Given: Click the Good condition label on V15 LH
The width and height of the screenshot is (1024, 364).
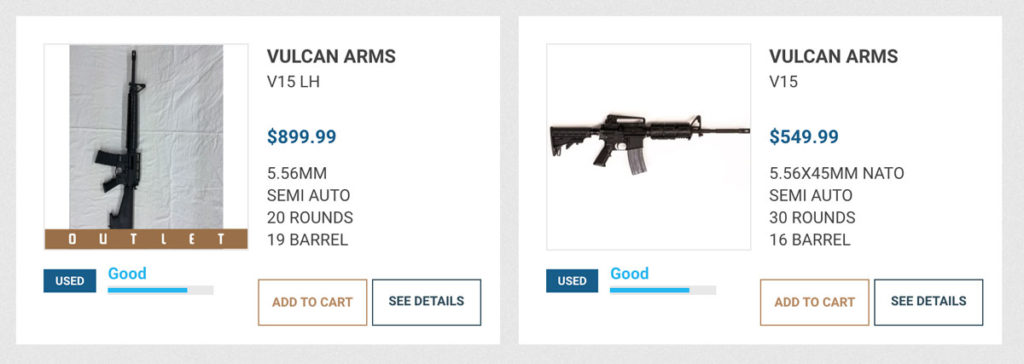Looking at the screenshot, I should tap(127, 273).
